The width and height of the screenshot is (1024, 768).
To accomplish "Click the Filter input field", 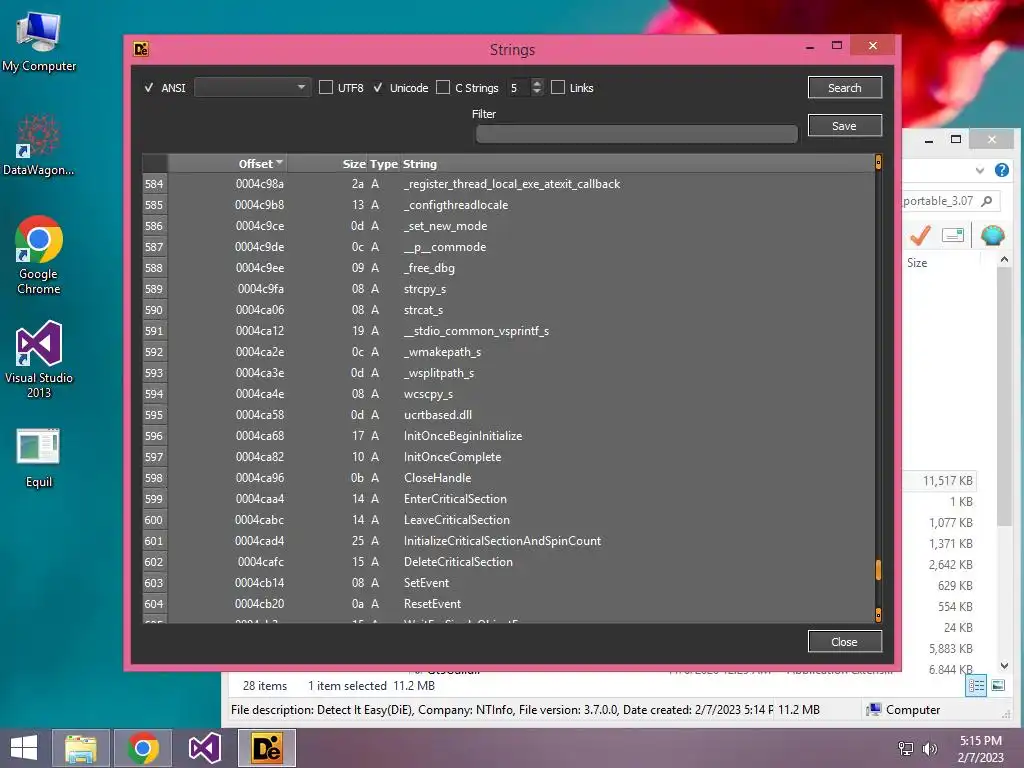I will (637, 134).
